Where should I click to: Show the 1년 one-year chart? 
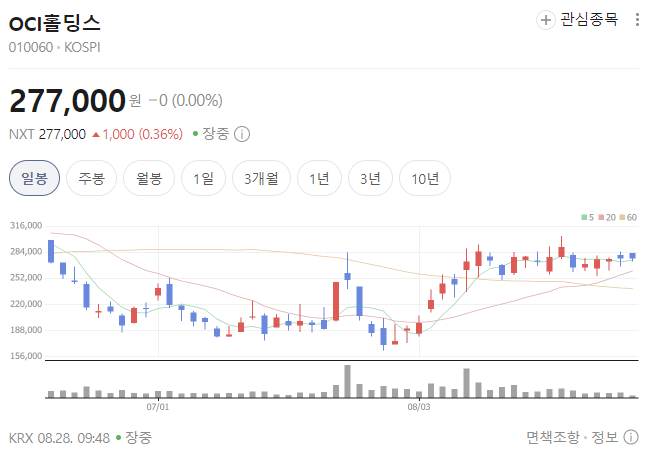[319, 178]
